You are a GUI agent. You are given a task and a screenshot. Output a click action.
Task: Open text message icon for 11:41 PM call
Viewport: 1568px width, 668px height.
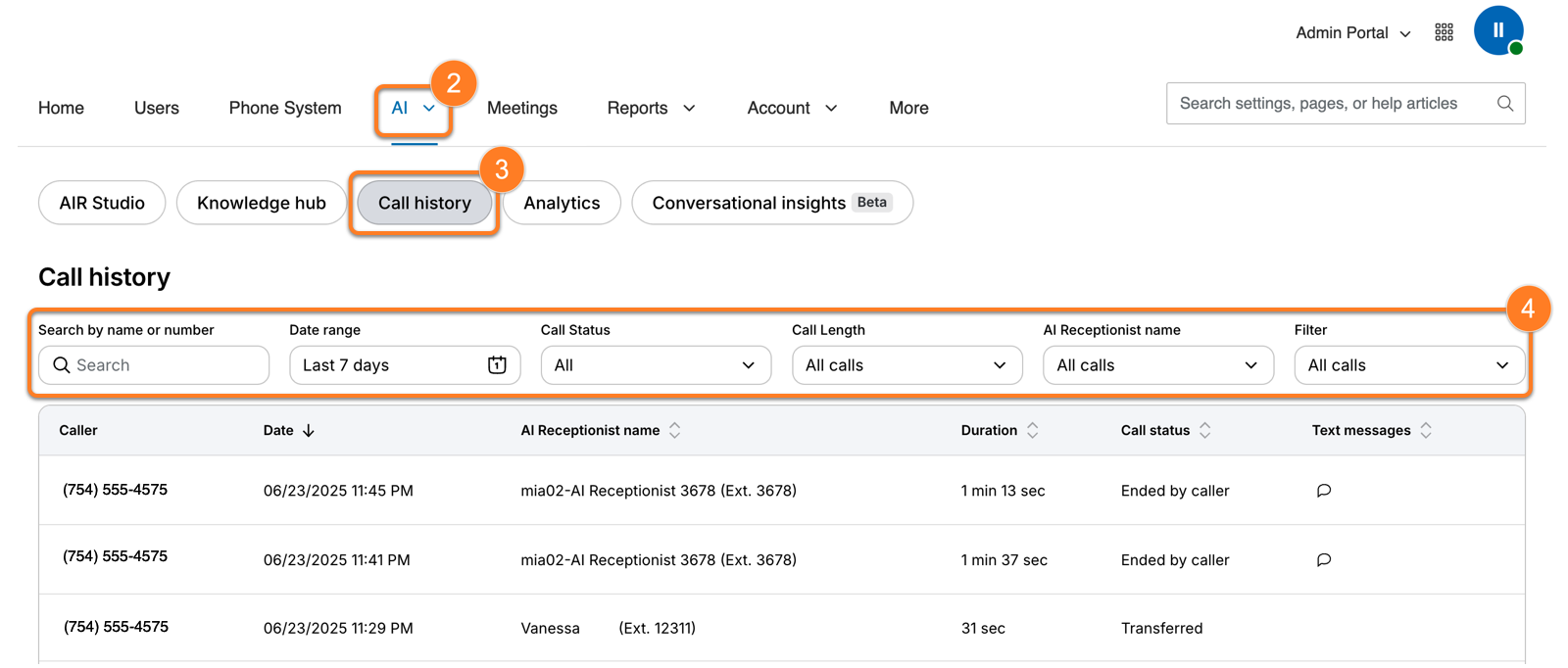click(x=1323, y=560)
